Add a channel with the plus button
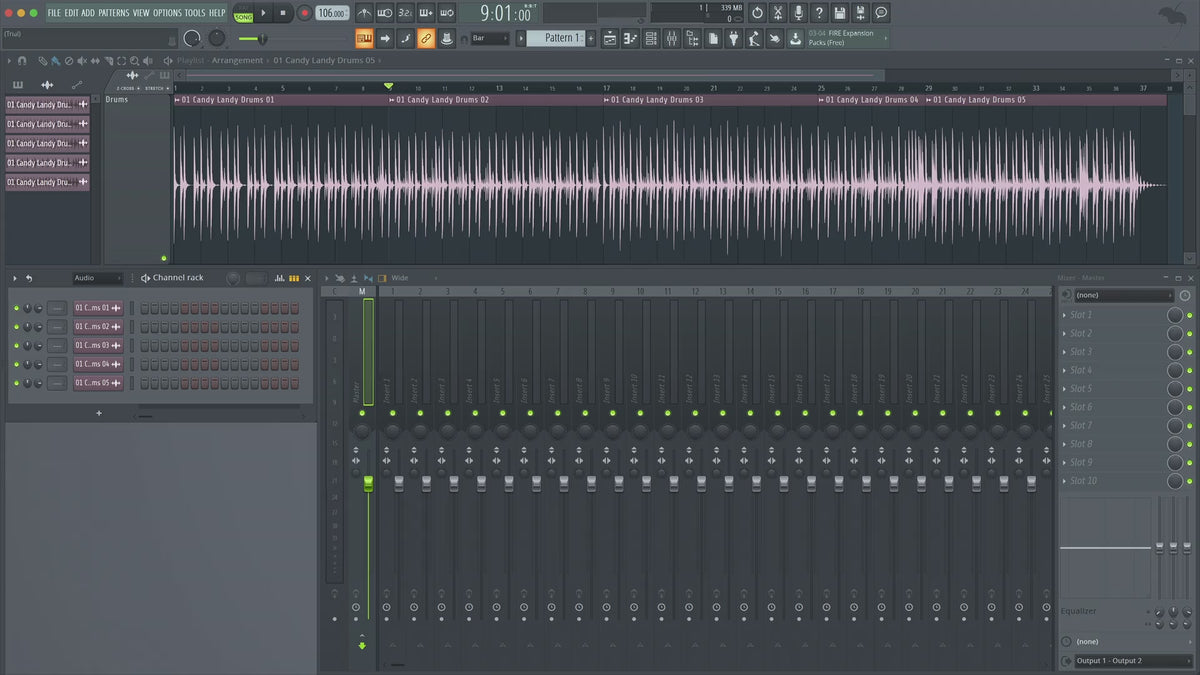 98,413
